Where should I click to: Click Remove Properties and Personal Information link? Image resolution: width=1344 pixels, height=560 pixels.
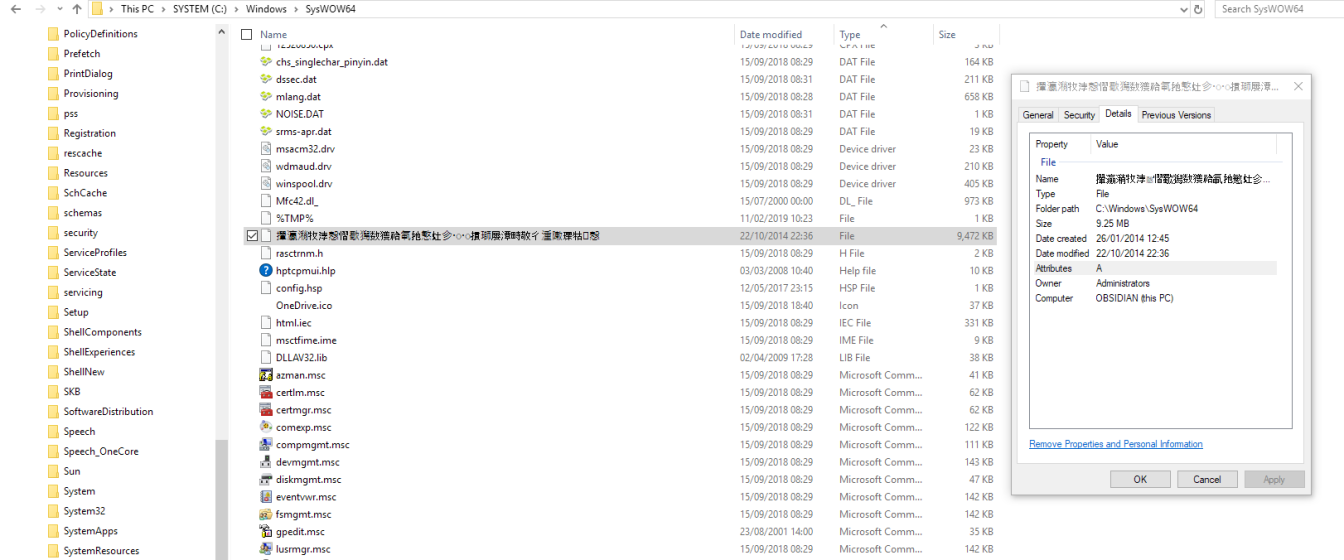click(x=1116, y=444)
